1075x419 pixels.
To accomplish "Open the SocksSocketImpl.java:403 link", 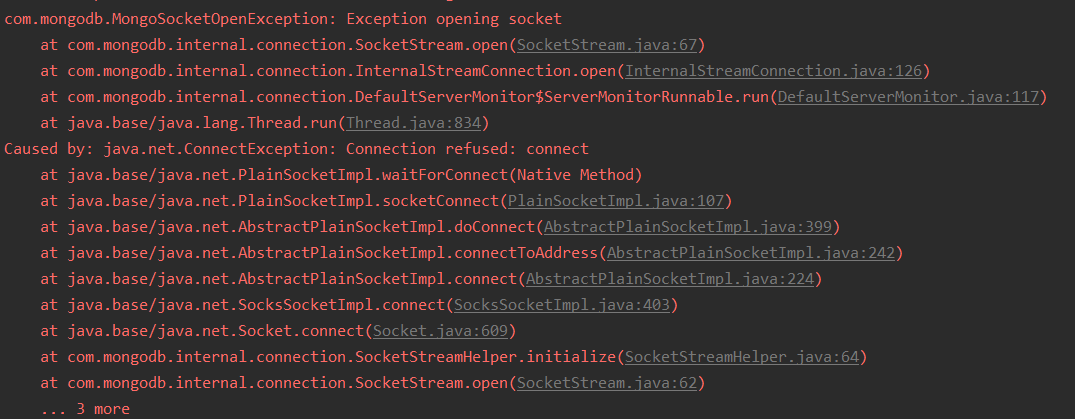I will pyautogui.click(x=561, y=305).
